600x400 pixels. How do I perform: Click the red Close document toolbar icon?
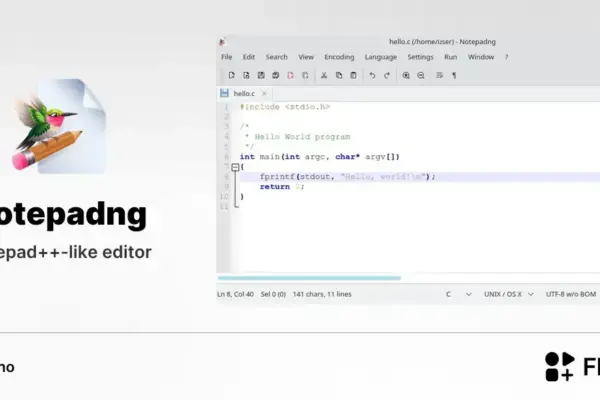tap(290, 75)
